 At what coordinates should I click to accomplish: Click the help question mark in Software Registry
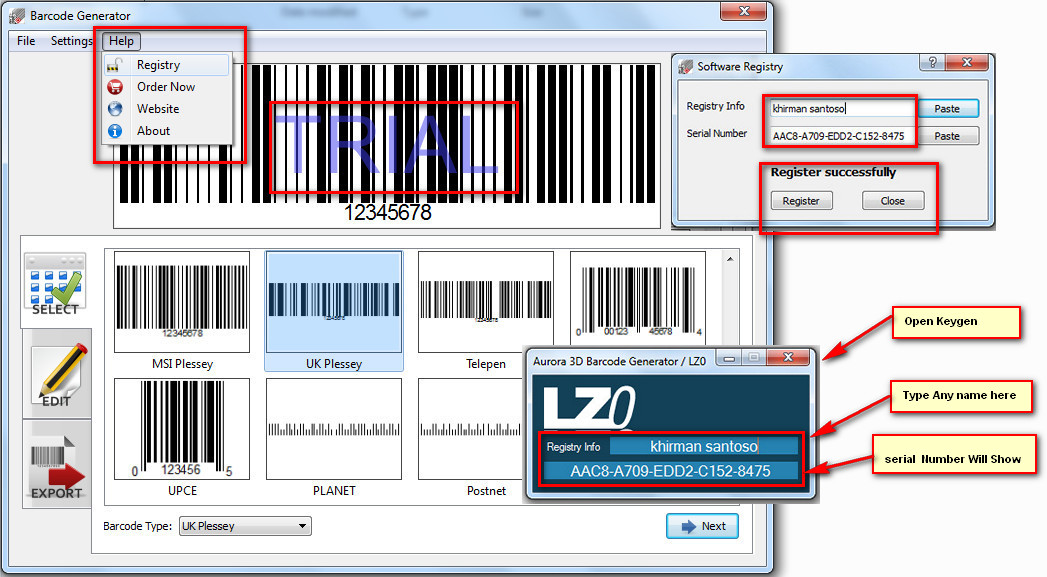pyautogui.click(x=933, y=62)
